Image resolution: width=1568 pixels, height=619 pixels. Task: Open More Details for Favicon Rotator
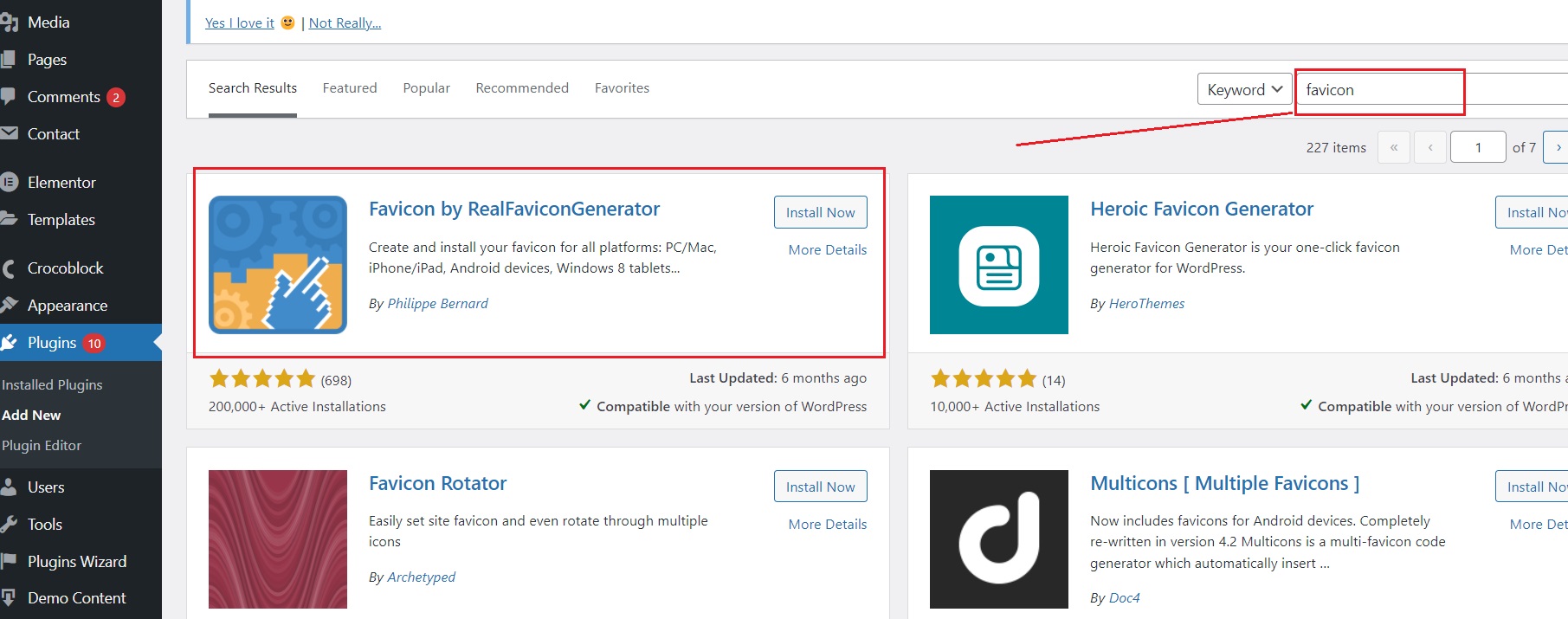[x=827, y=524]
